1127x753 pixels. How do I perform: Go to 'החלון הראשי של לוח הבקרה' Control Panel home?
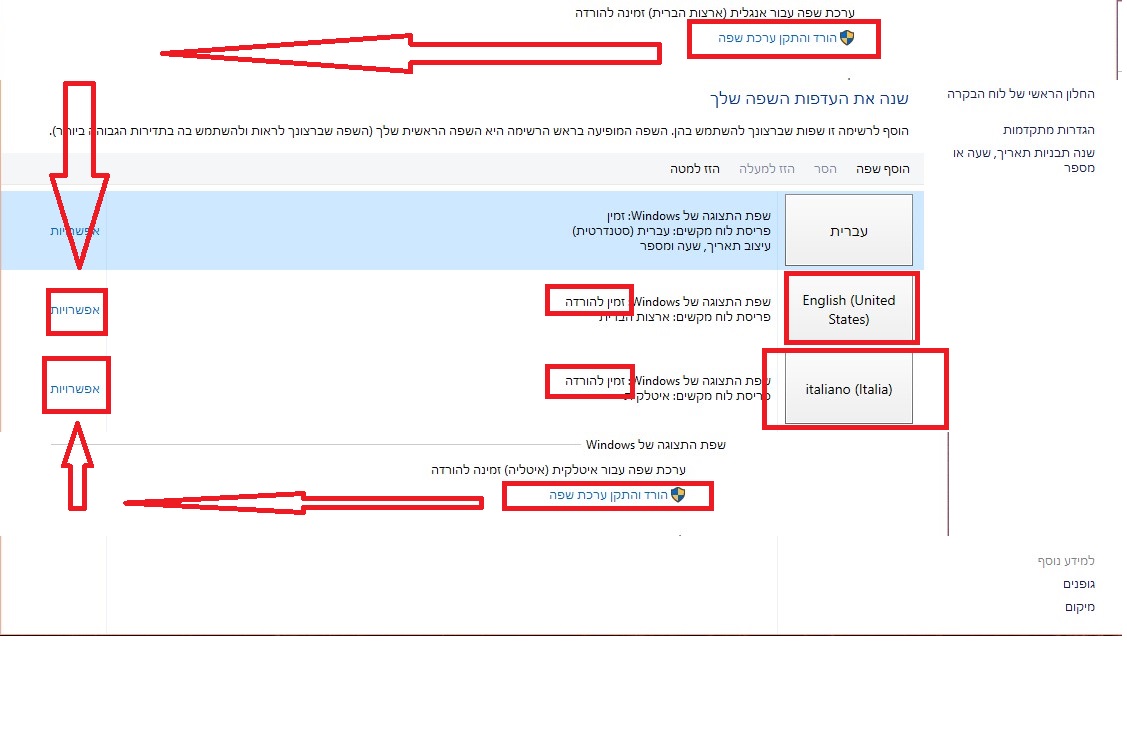[1021, 94]
